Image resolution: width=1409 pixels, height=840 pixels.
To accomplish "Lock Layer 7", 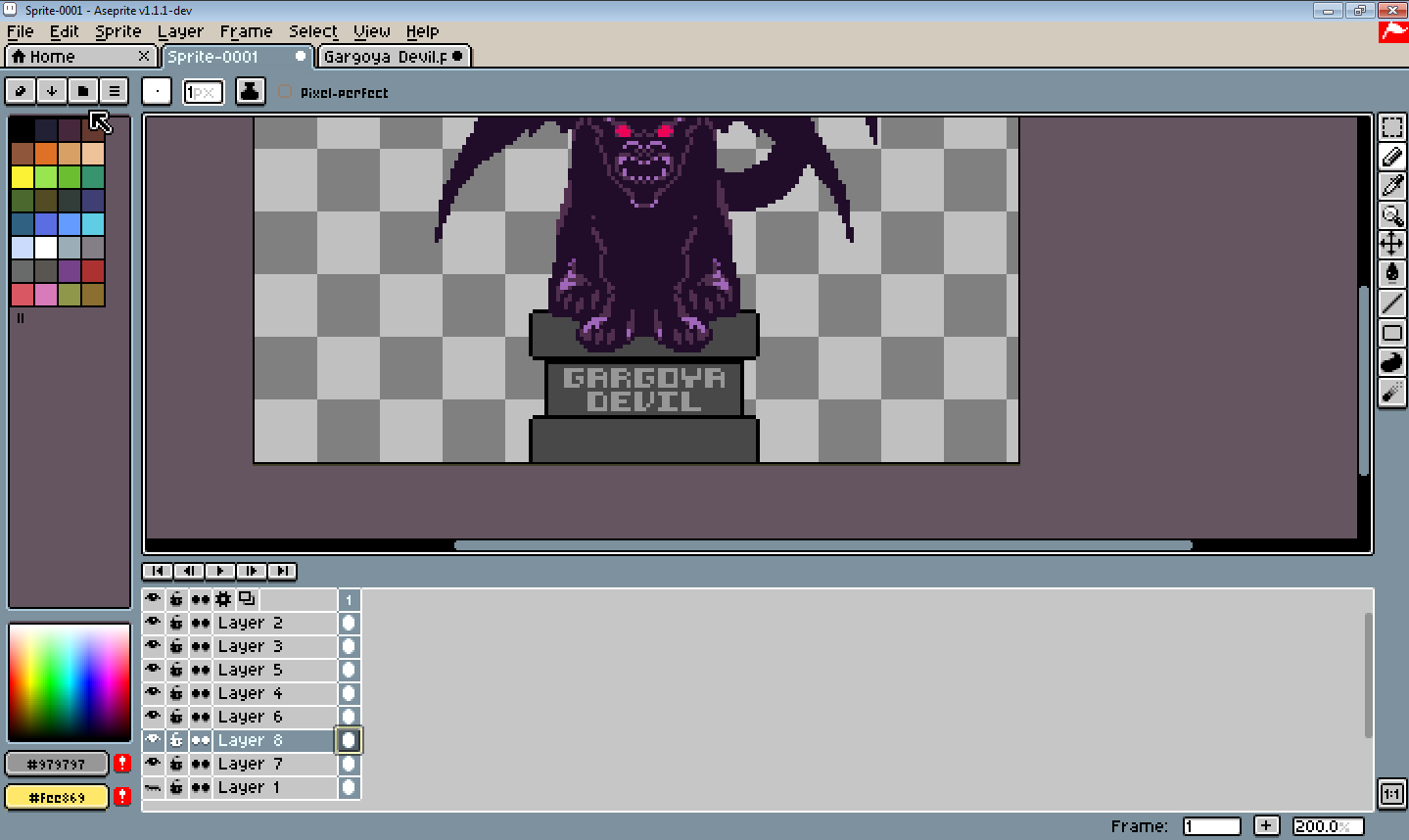I will point(176,764).
